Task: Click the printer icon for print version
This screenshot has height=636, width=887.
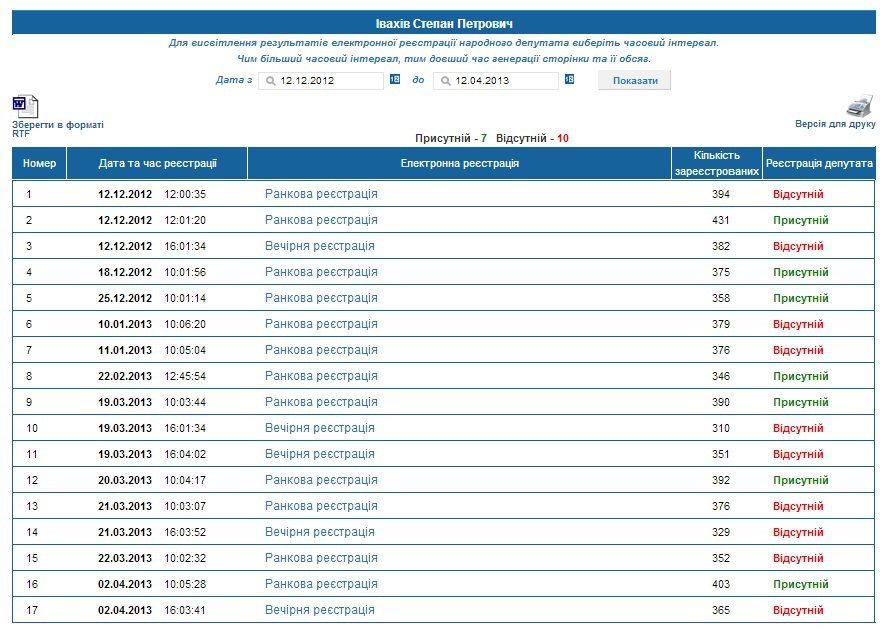Action: point(860,106)
